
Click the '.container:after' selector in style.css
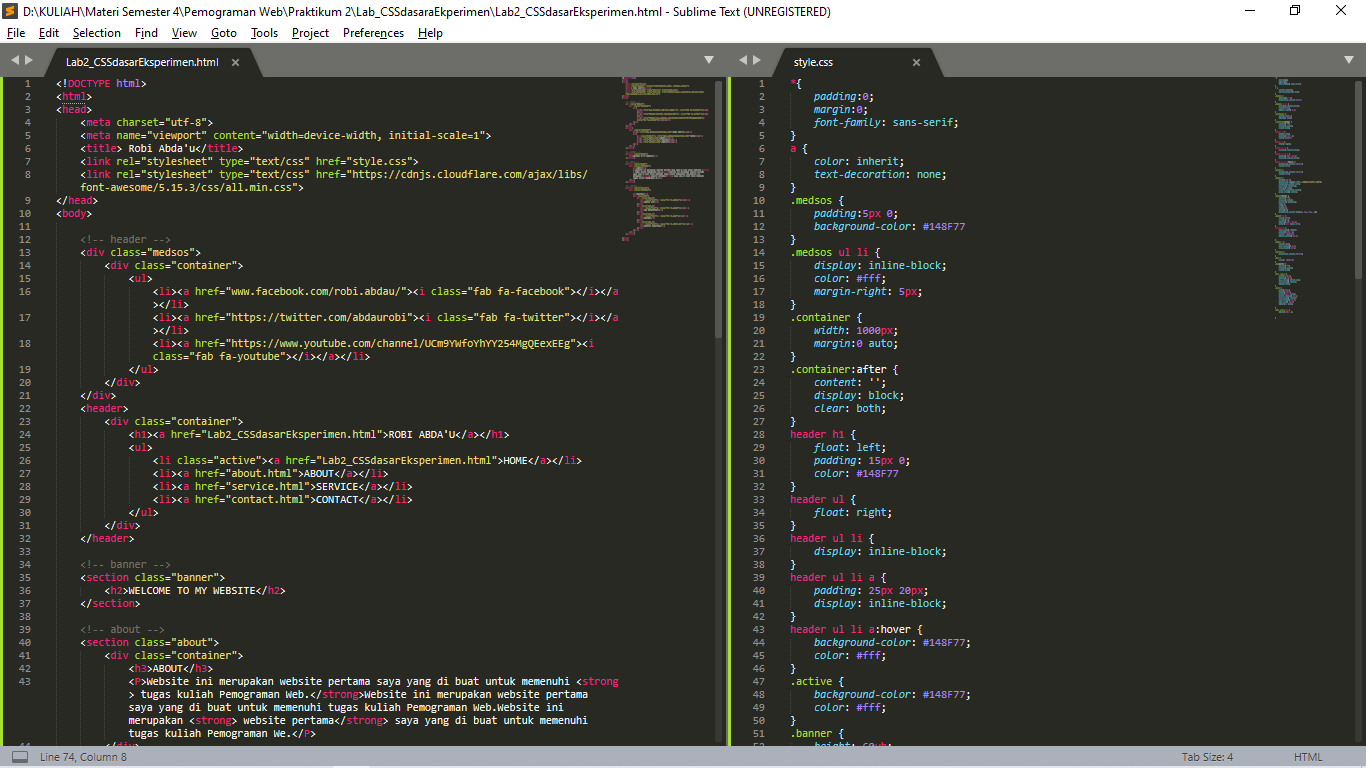coord(840,369)
